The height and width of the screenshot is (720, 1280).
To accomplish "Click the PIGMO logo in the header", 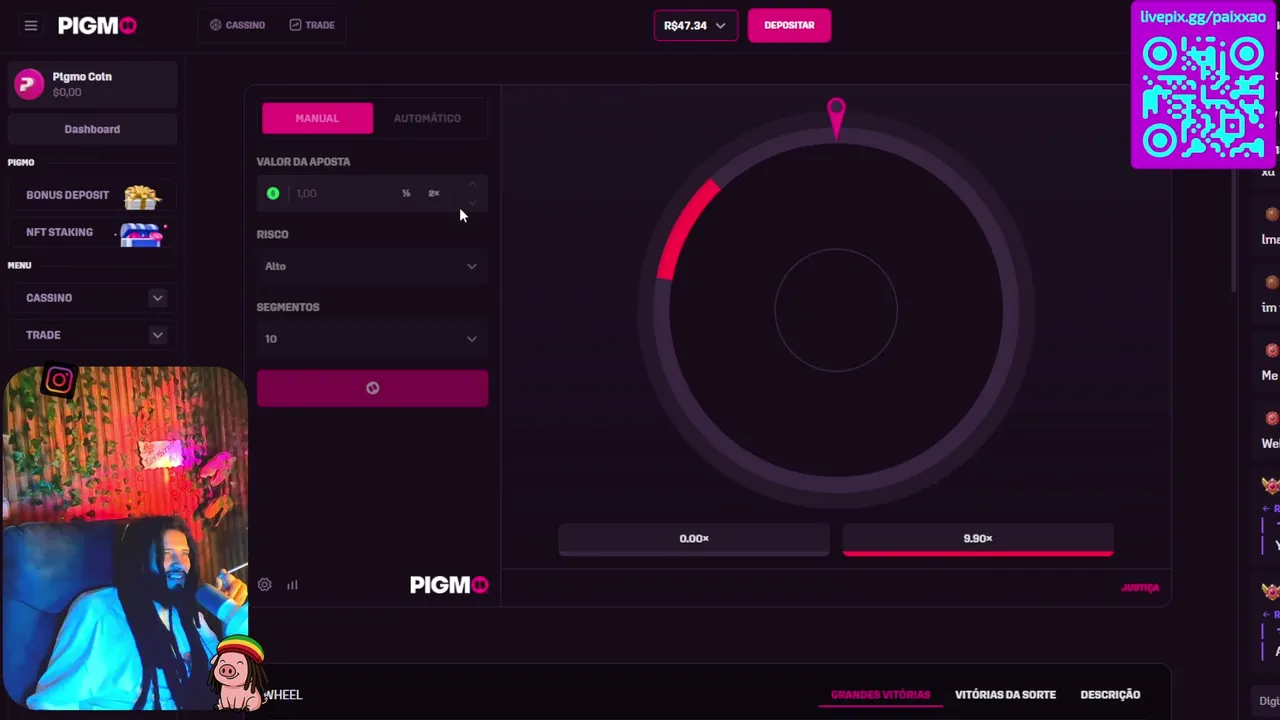I will pyautogui.click(x=97, y=26).
